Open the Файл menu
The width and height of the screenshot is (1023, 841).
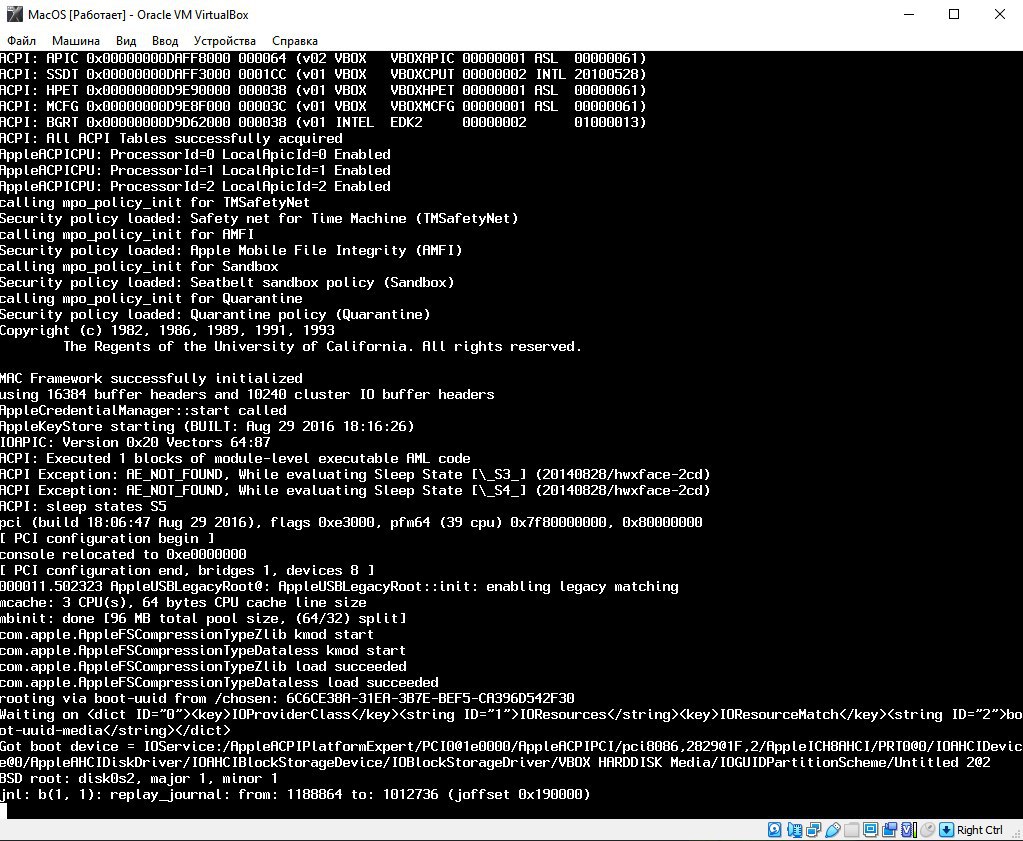tap(21, 40)
